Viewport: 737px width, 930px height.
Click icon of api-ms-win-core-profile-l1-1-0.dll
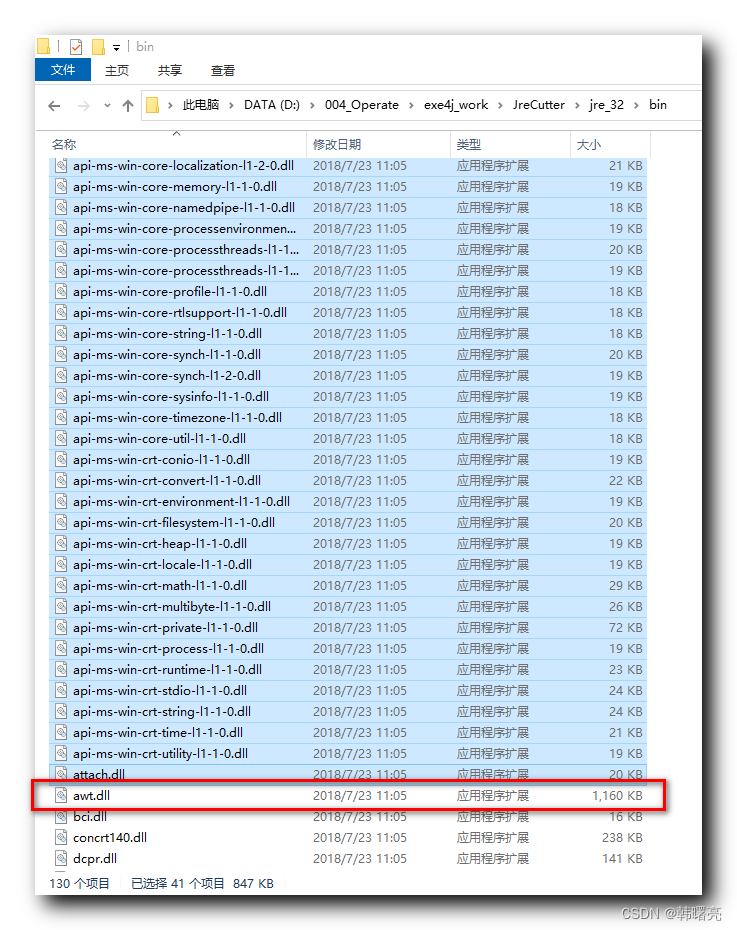61,292
